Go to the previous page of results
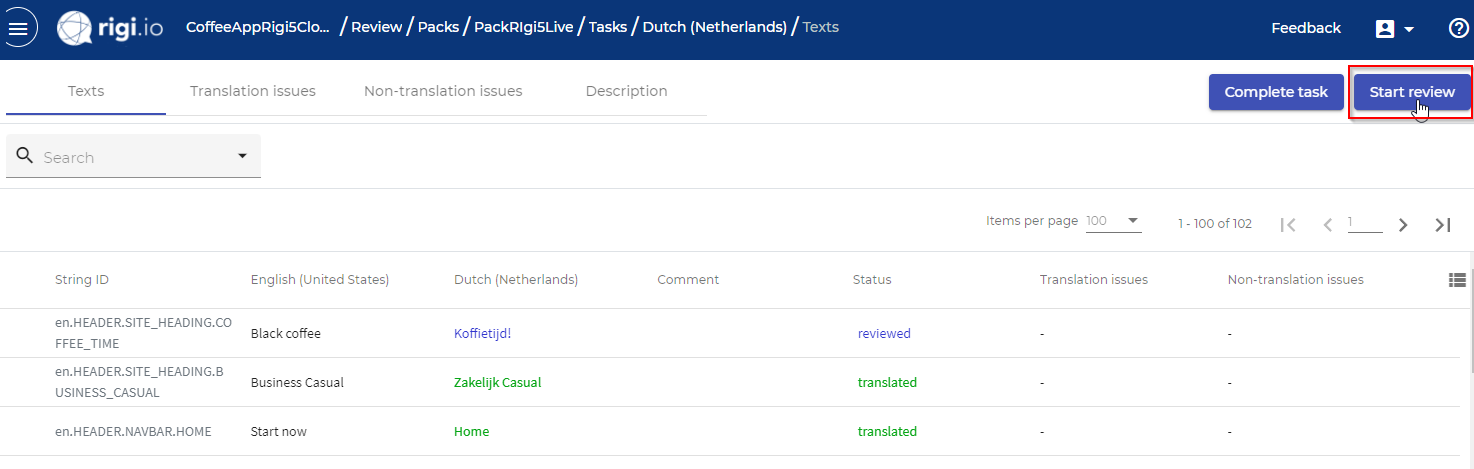Viewport: 1474px width, 469px height. coord(1328,225)
